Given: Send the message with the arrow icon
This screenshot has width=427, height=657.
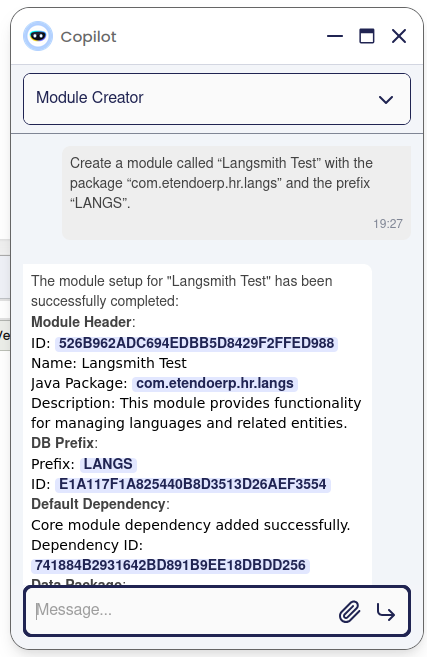Looking at the screenshot, I should [x=386, y=612].
